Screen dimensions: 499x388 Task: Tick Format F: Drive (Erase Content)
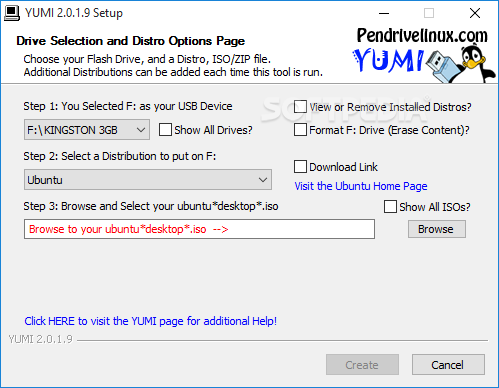pyautogui.click(x=300, y=130)
